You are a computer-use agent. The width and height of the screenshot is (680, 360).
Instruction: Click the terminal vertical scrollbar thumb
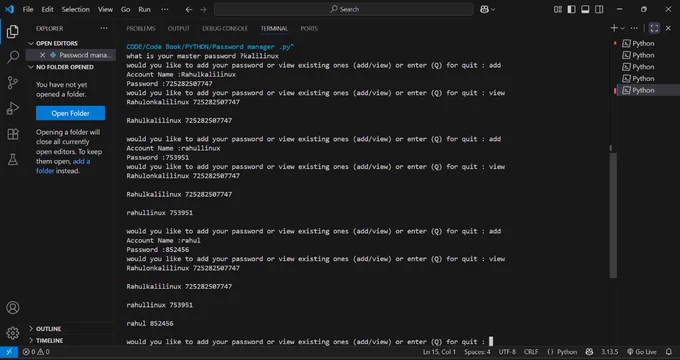613,216
